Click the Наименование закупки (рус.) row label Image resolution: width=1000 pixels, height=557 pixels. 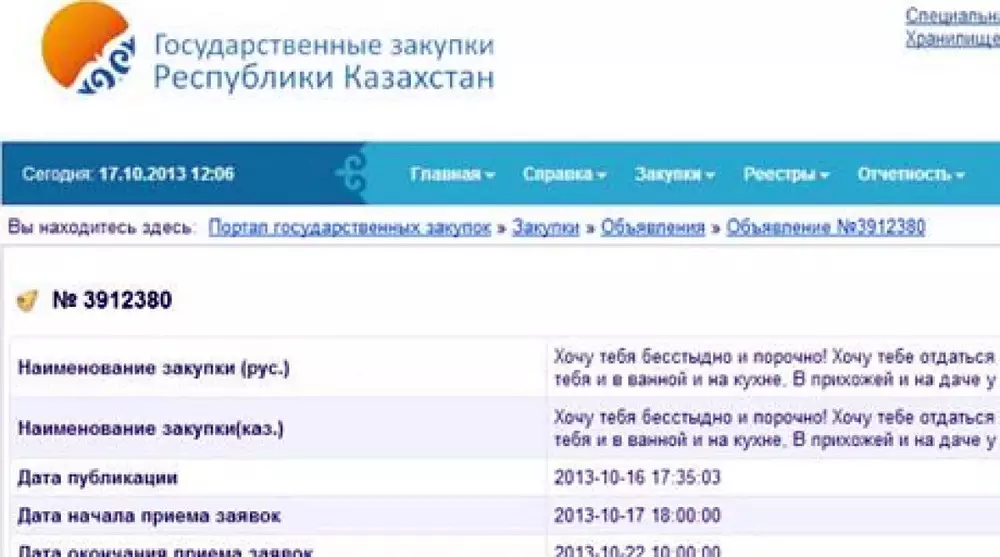154,367
